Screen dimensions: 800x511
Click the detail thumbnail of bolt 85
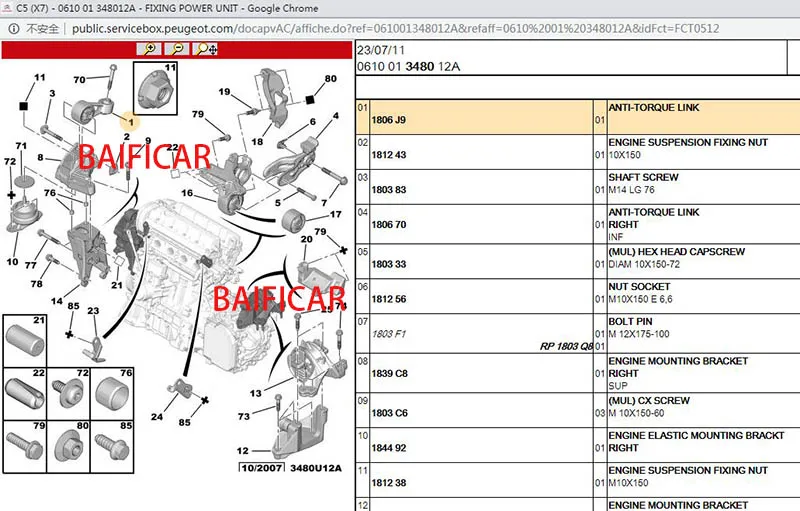112,447
